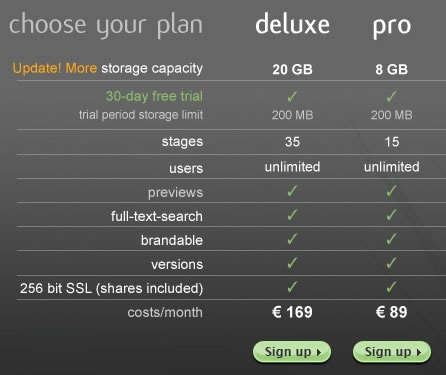The image size is (446, 375).
Task: Click the pro full-text-search checkmark
Action: click(392, 215)
